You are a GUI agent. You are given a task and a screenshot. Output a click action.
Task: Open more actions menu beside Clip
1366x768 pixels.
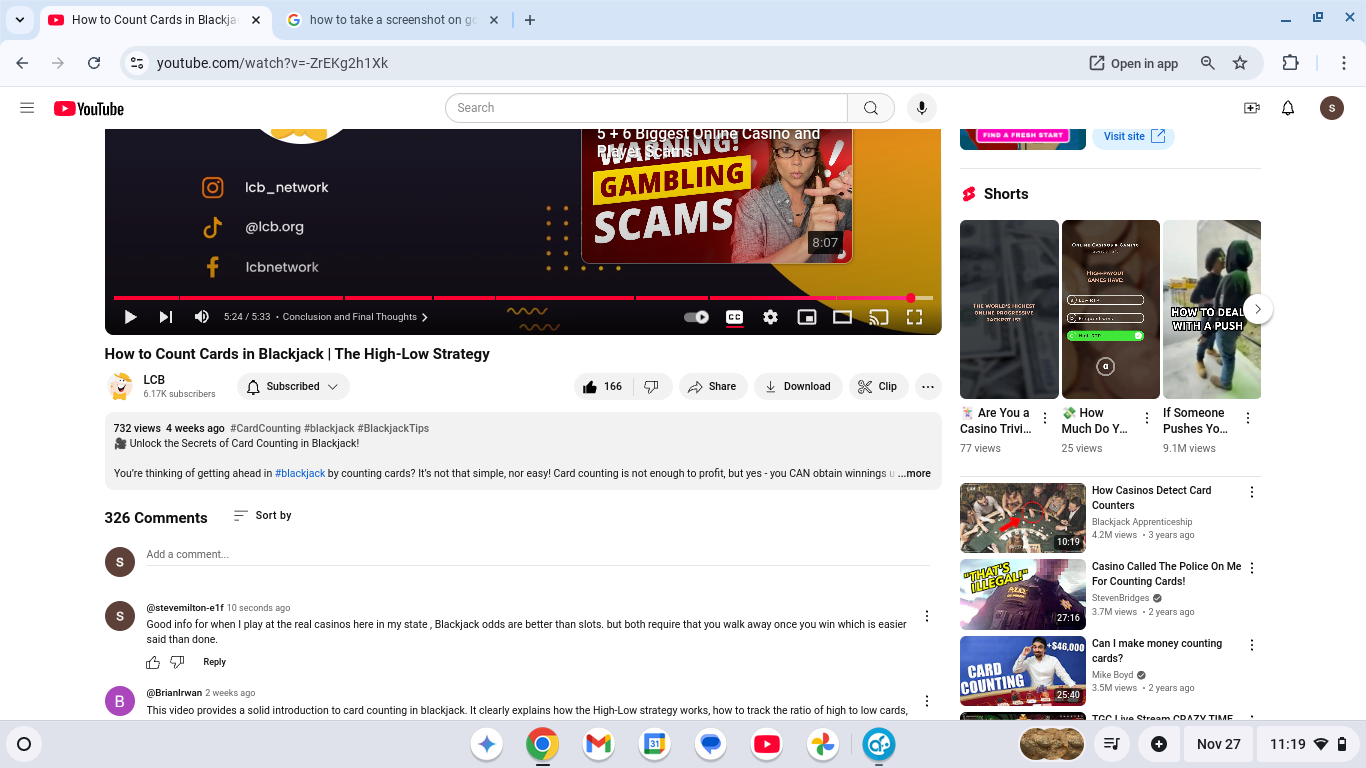tap(928, 386)
